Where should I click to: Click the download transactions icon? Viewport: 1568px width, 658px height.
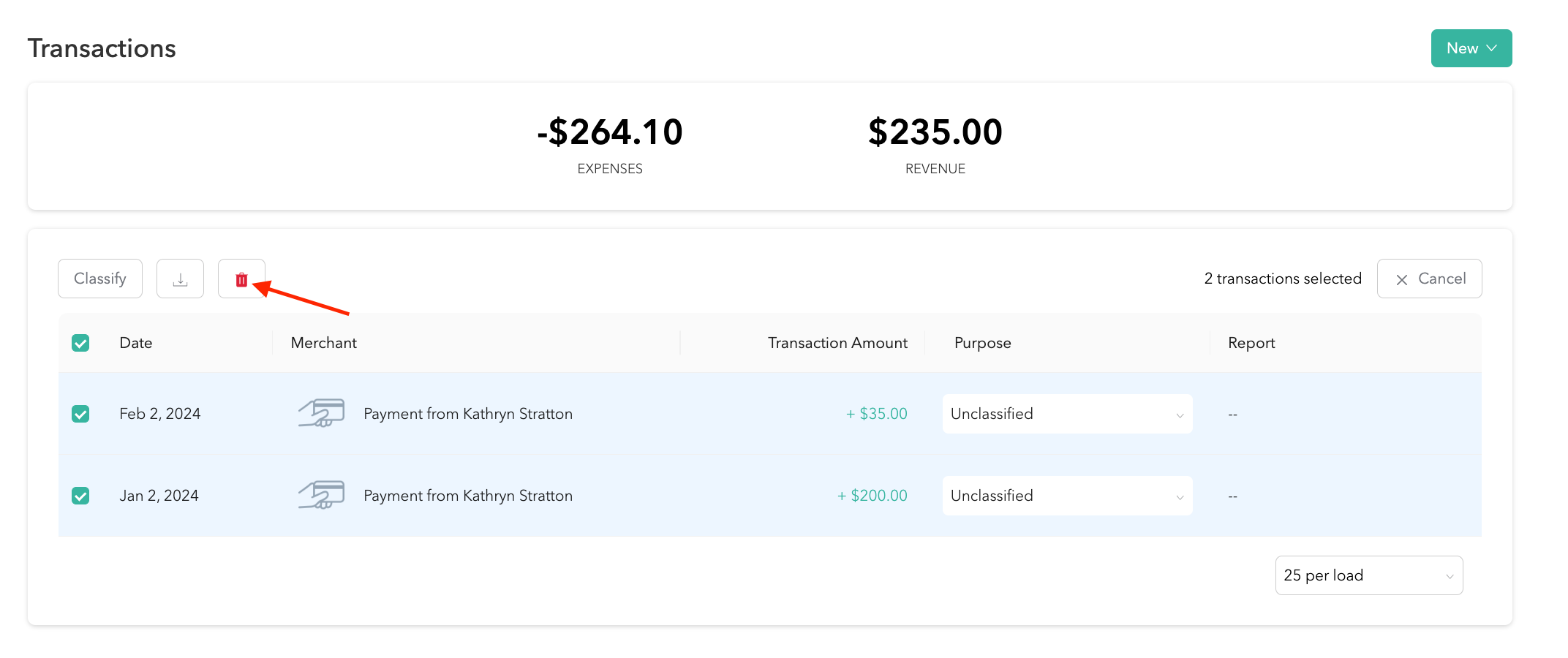pyautogui.click(x=180, y=279)
